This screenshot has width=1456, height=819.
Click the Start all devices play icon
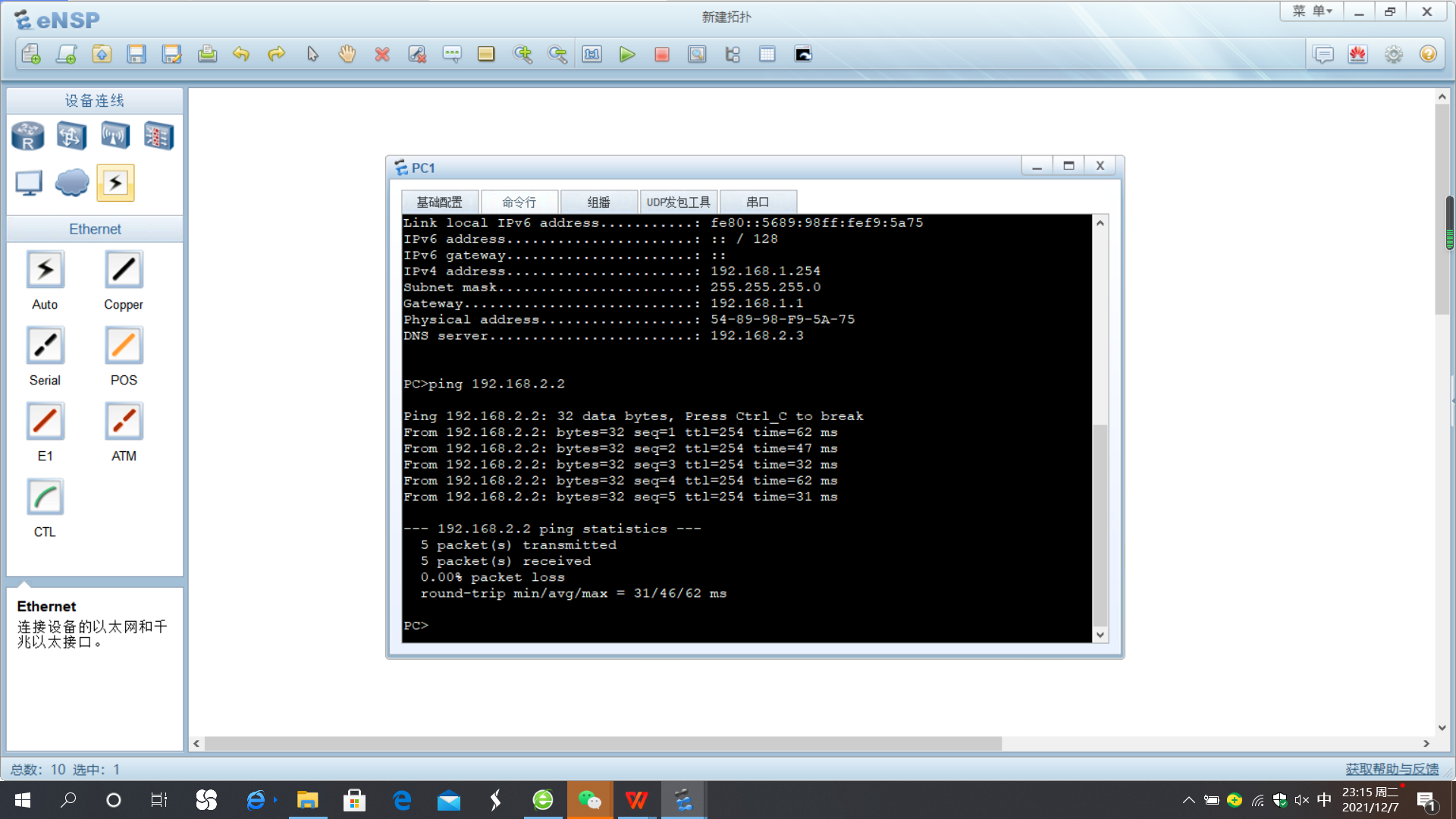click(626, 55)
